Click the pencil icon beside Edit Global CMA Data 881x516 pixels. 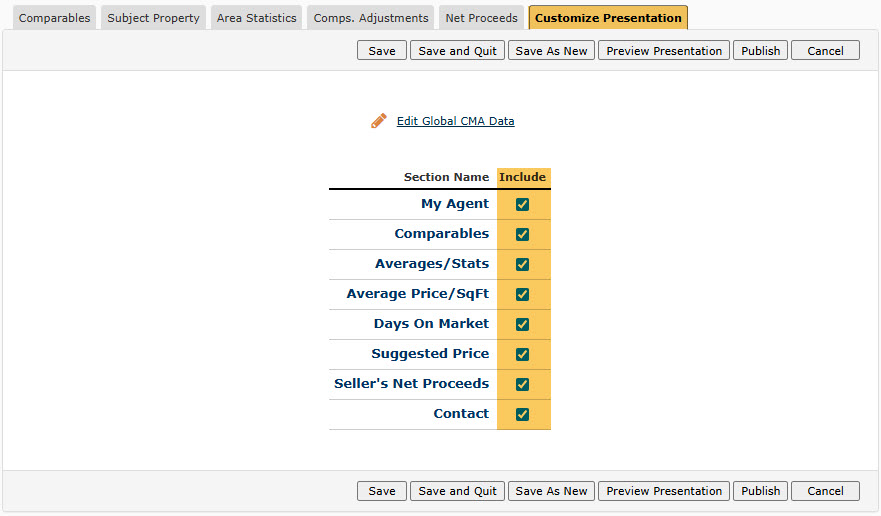pyautogui.click(x=379, y=121)
